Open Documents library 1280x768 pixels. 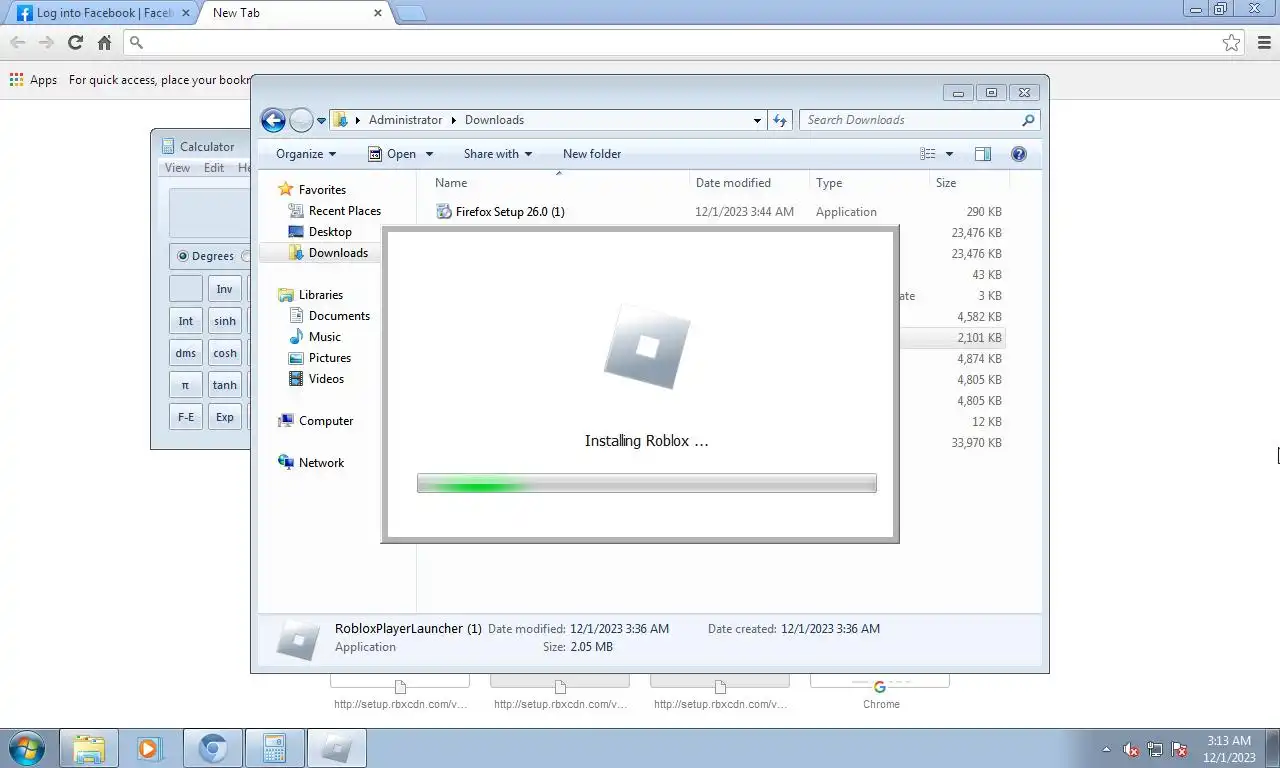click(338, 316)
